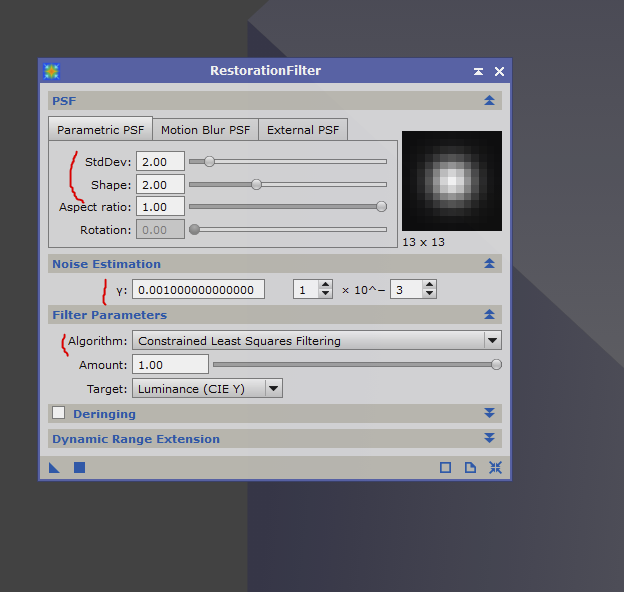
Task: Click the disabled Rotation slider handle
Action: tap(194, 230)
